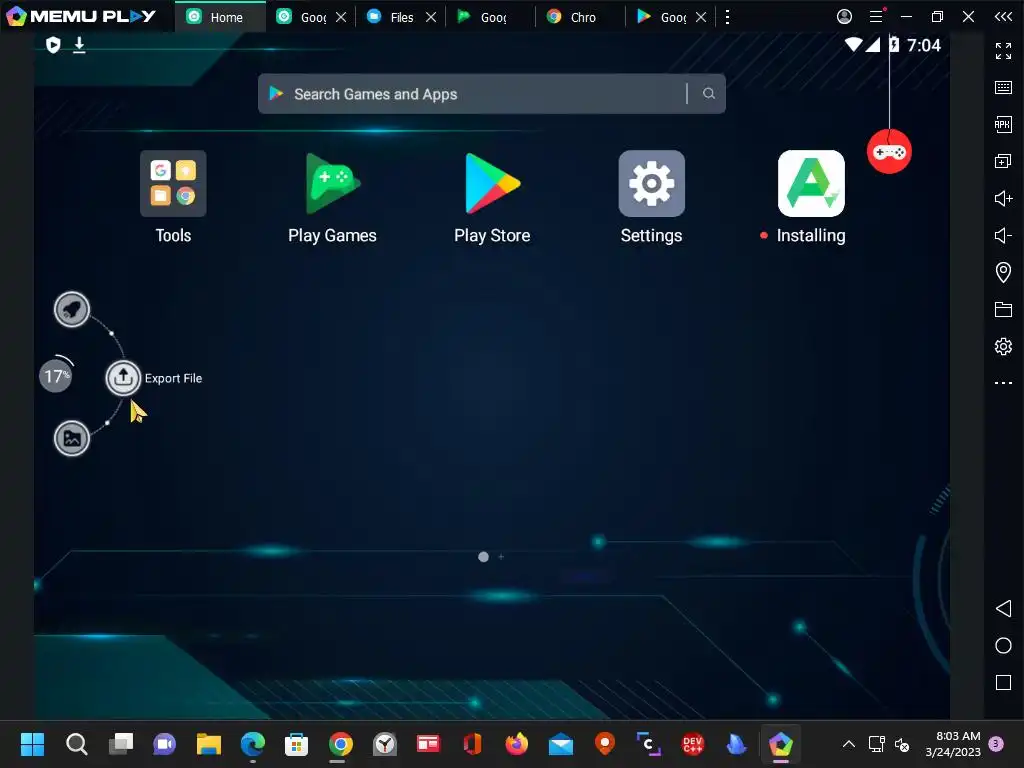Click the home screen page indicator dot
Image resolution: width=1024 pixels, height=768 pixels.
[x=483, y=556]
